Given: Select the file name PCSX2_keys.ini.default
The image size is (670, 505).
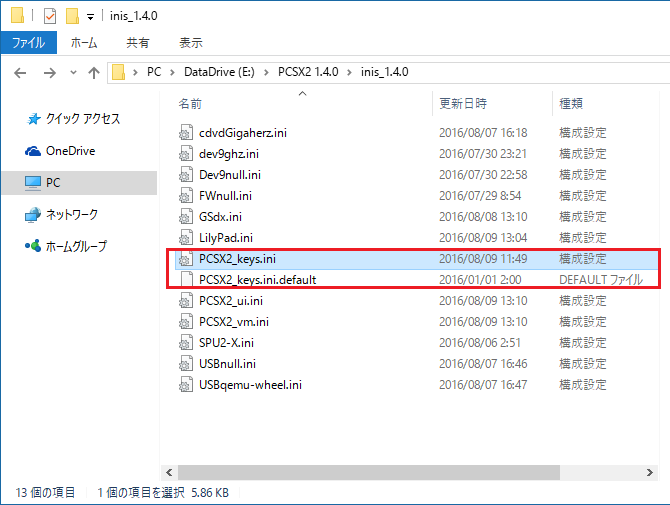Looking at the screenshot, I should pyautogui.click(x=258, y=280).
